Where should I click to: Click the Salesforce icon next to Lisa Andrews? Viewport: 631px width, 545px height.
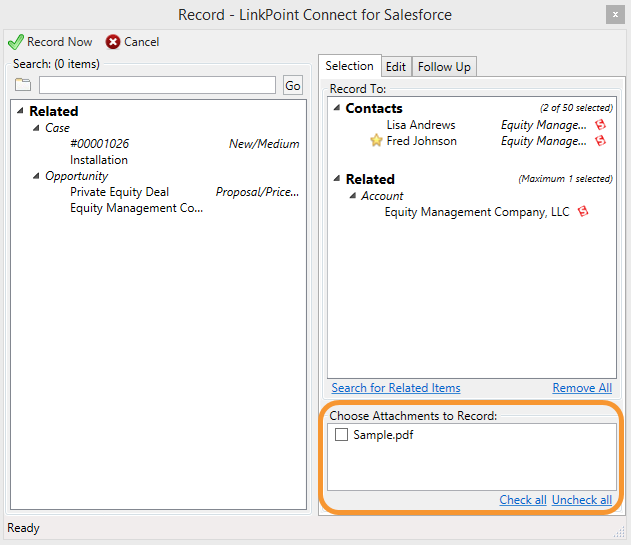(x=600, y=125)
